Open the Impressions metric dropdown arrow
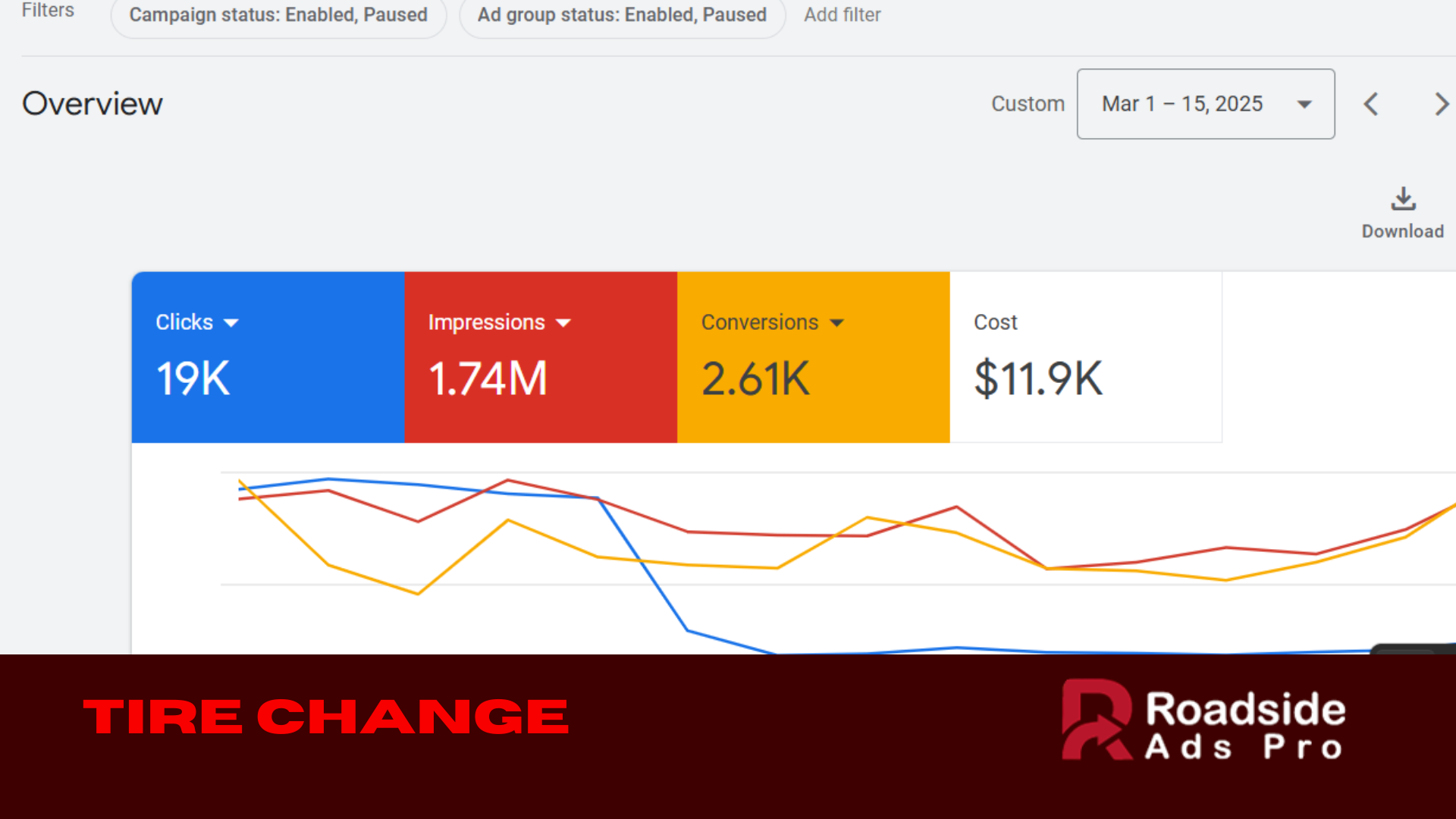 pos(563,323)
